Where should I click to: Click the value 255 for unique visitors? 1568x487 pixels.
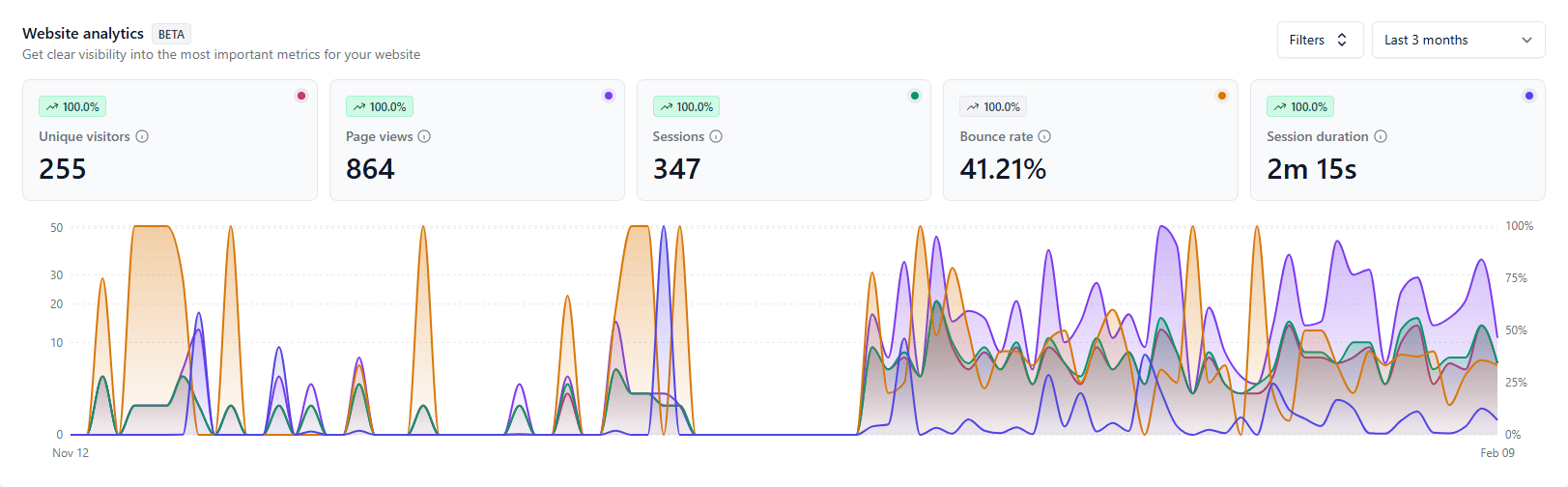(x=63, y=169)
